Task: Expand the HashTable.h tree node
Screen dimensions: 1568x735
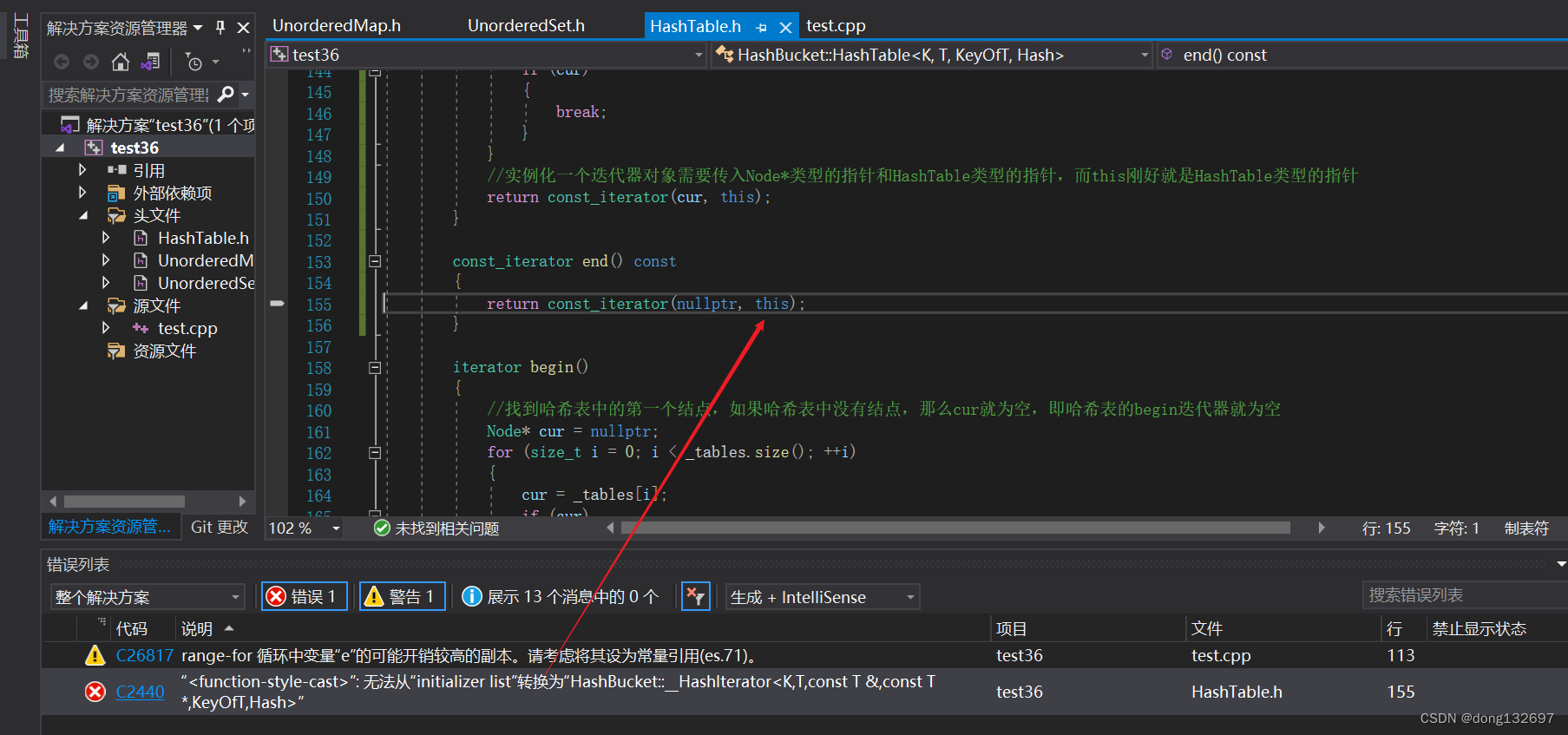Action: [x=106, y=238]
